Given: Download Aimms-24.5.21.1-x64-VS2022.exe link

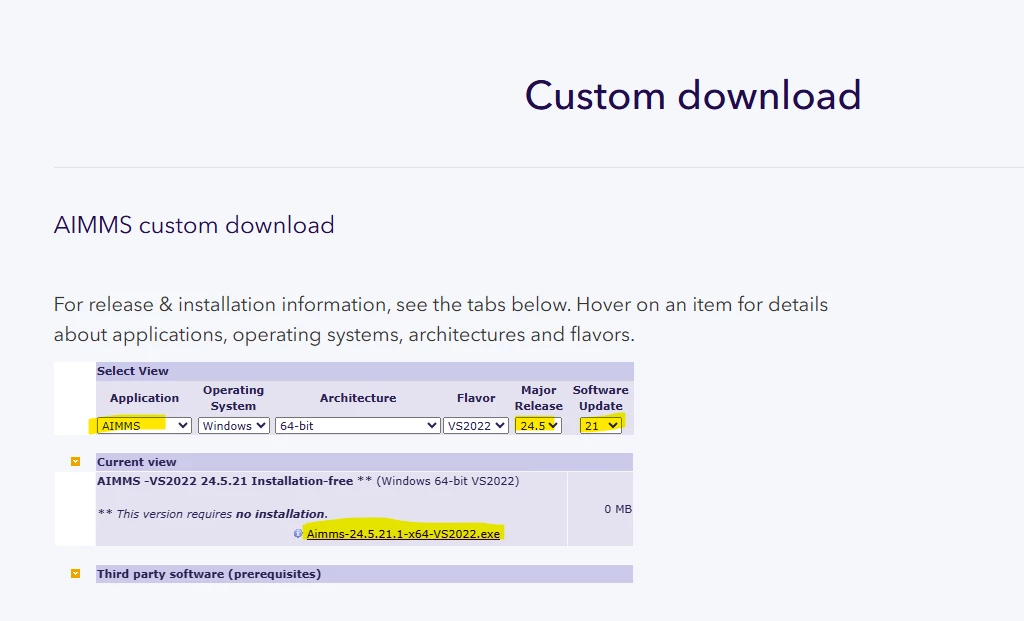Looking at the screenshot, I should click(403, 533).
